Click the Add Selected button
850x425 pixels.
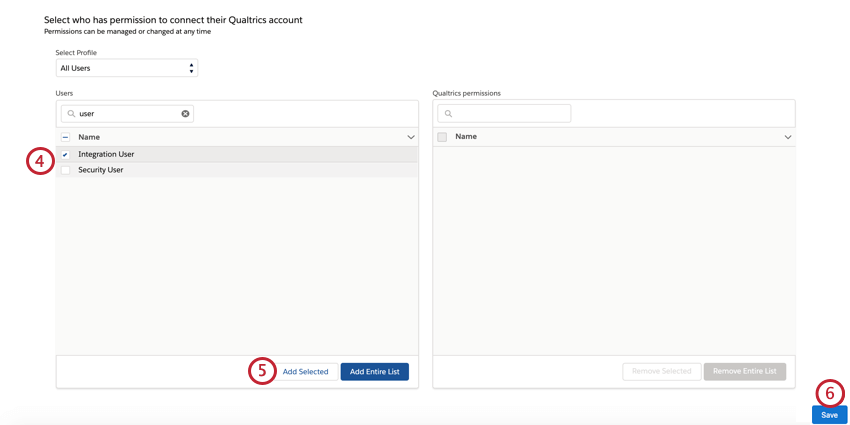(305, 372)
